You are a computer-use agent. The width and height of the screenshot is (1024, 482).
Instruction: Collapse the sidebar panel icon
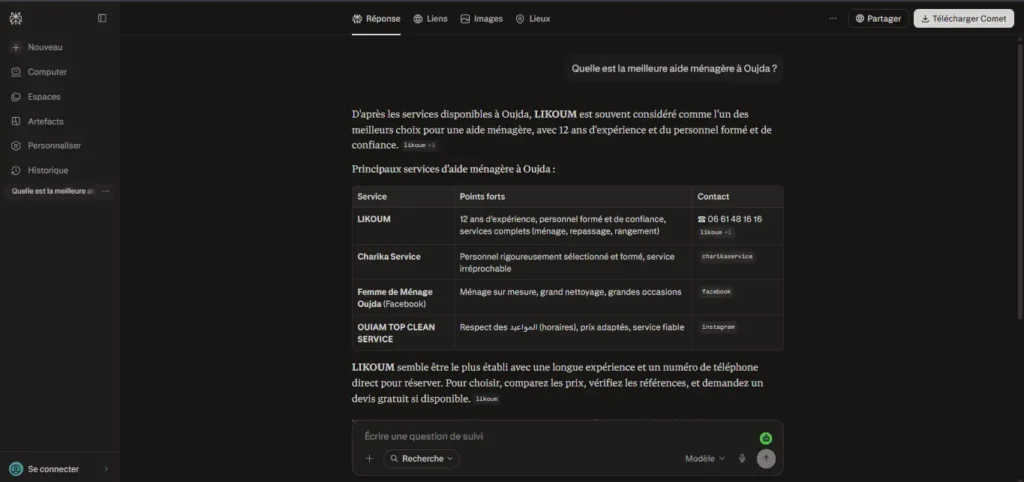102,18
